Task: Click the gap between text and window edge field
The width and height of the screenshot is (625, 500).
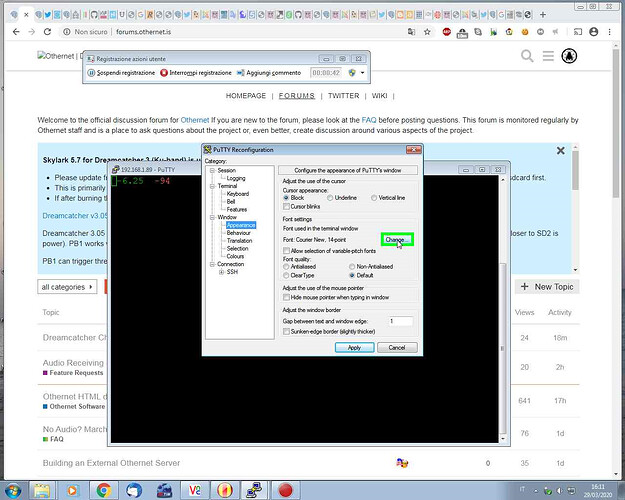Action: [x=401, y=321]
